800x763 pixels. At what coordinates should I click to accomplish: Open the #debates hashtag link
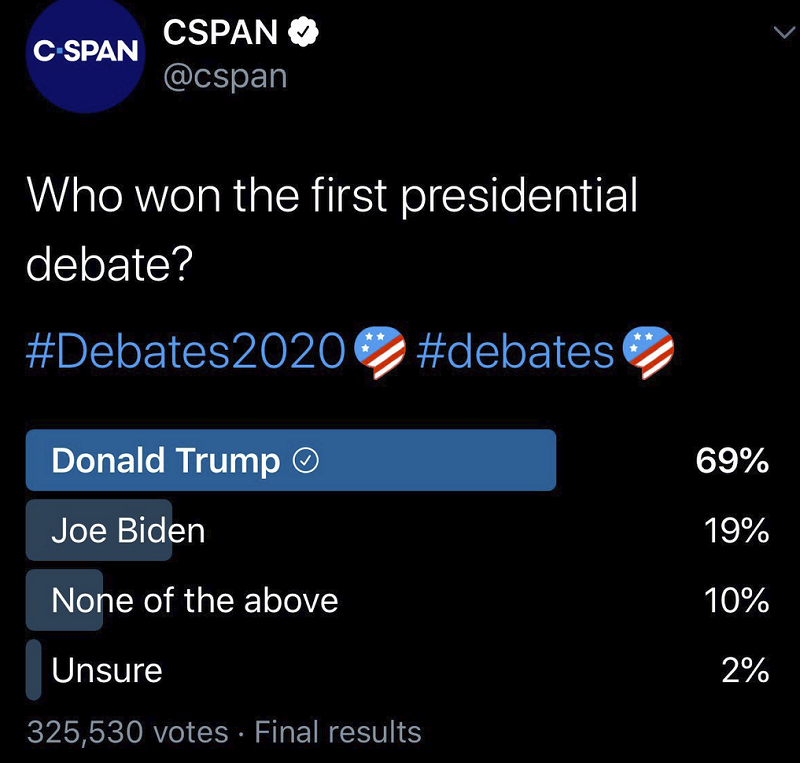[x=515, y=351]
